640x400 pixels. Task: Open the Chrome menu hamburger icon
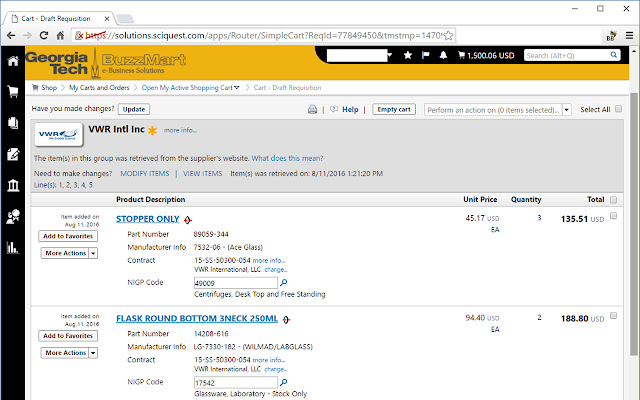pos(629,36)
